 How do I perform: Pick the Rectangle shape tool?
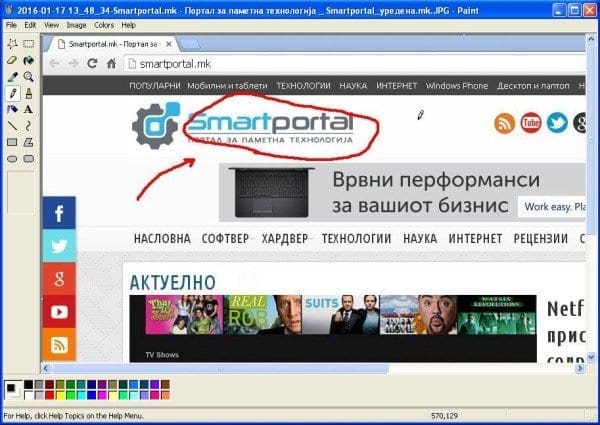[x=12, y=142]
